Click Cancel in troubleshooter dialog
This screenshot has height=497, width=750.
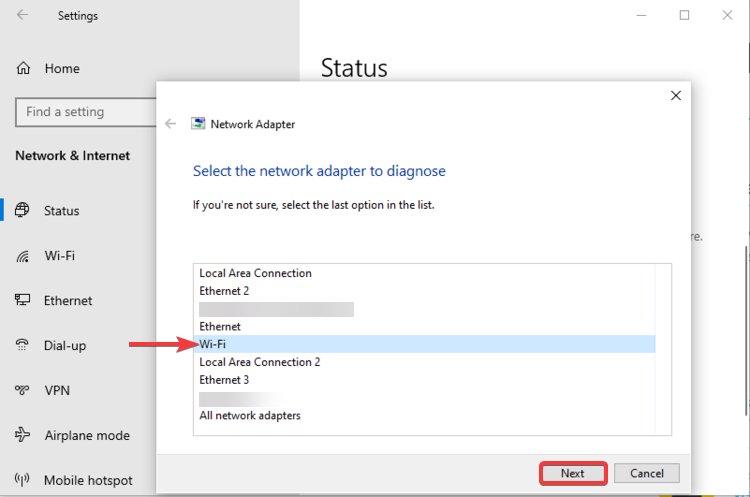click(646, 473)
